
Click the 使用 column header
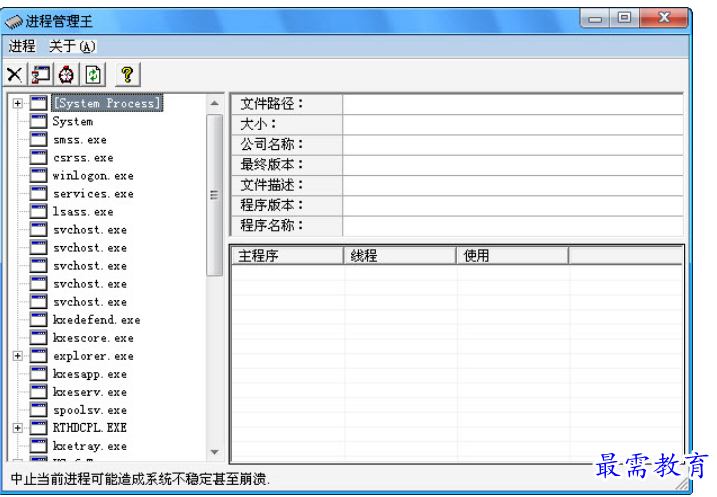point(513,256)
